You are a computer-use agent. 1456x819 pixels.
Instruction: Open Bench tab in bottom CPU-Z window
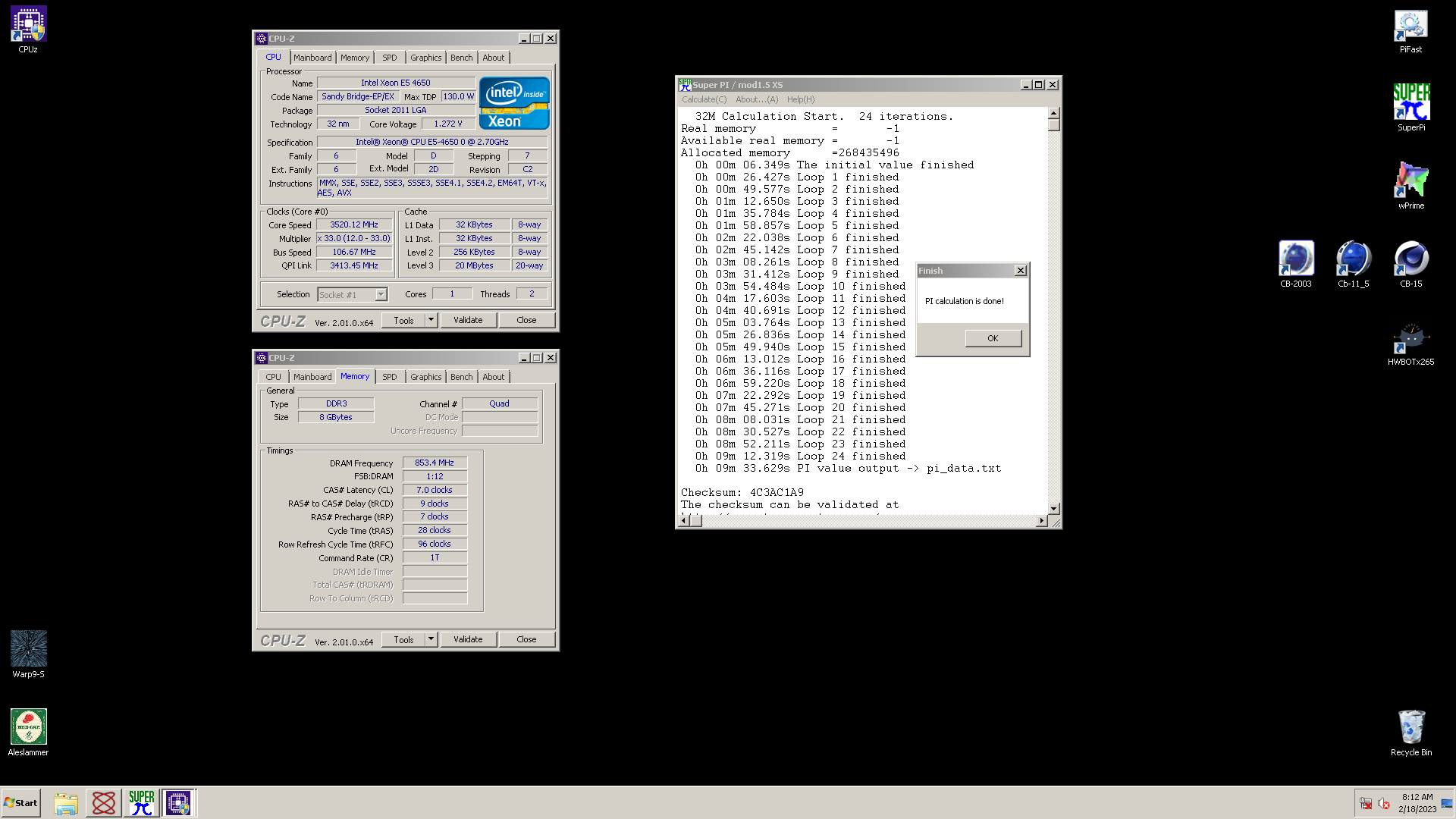point(461,377)
